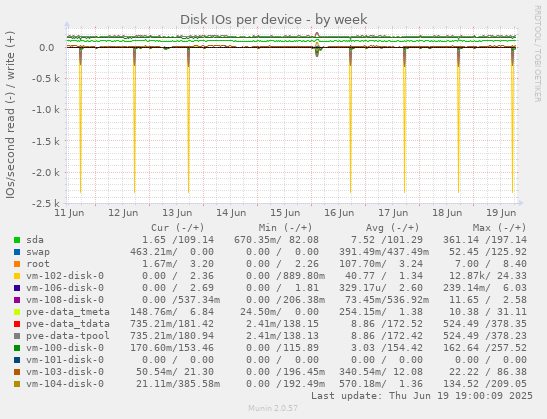Screen dimensions: 547x419
Task: Select the 'vm-108-disk-0' legend label
Action: pos(65,300)
